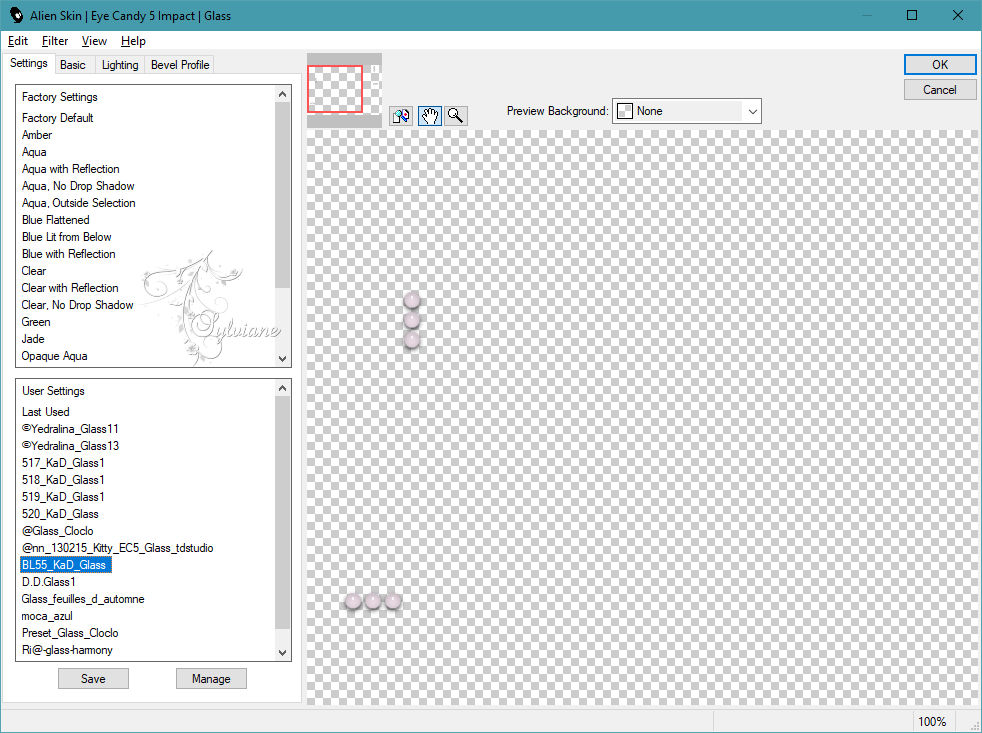Switch to the Bevel Profile tab

(180, 65)
